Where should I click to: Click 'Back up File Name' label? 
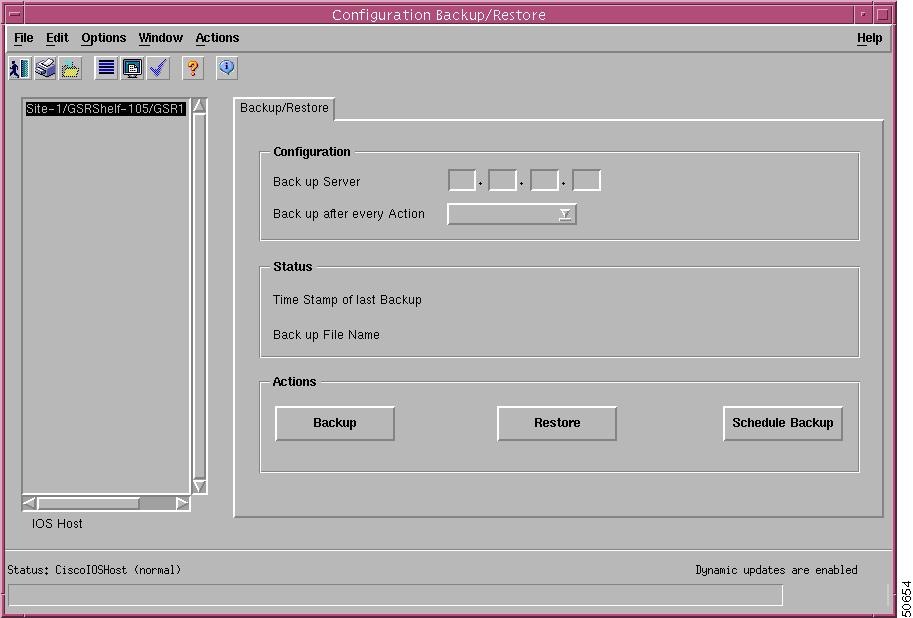(x=326, y=335)
